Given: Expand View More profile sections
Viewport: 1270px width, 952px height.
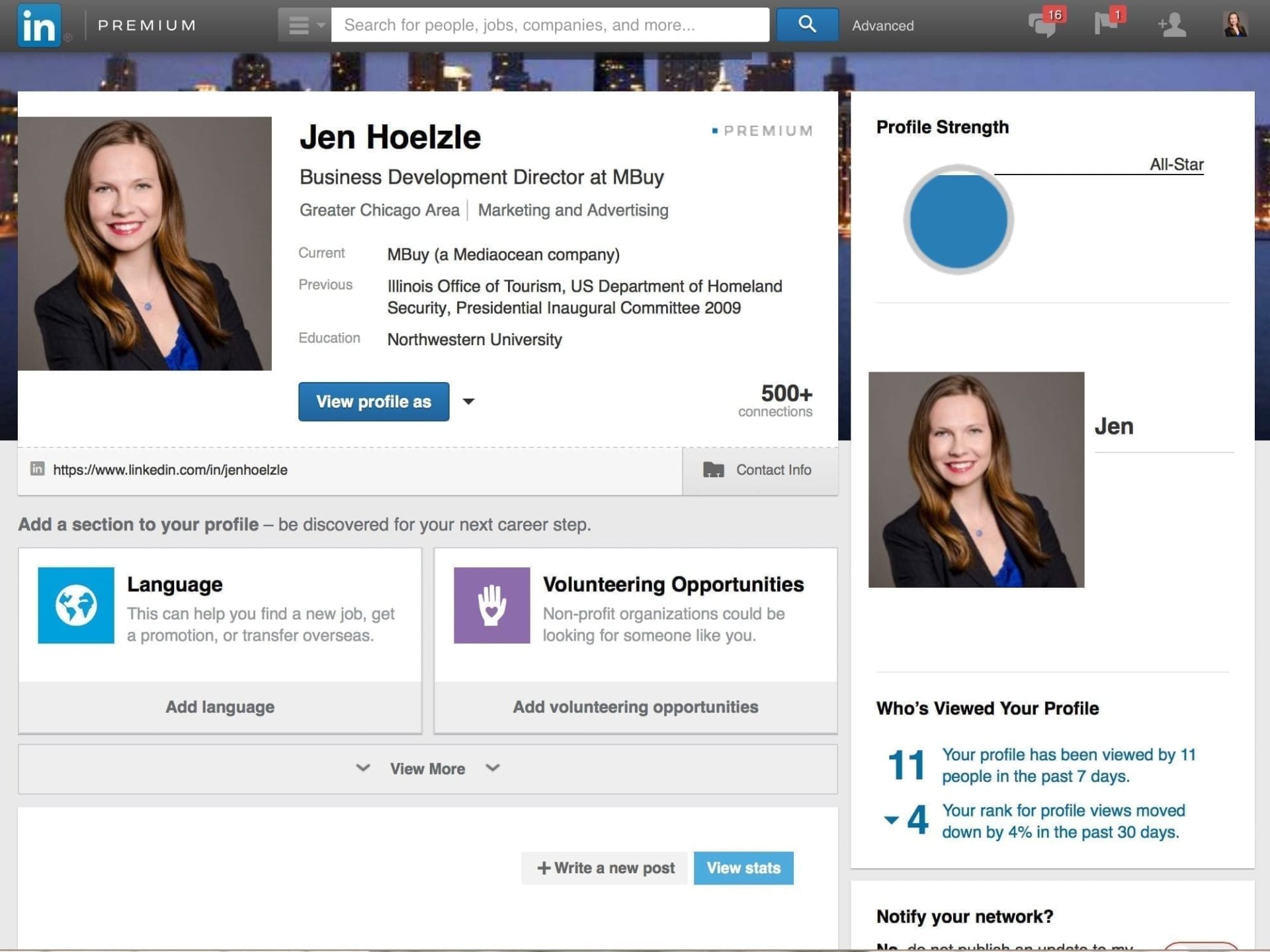Looking at the screenshot, I should click(x=427, y=769).
